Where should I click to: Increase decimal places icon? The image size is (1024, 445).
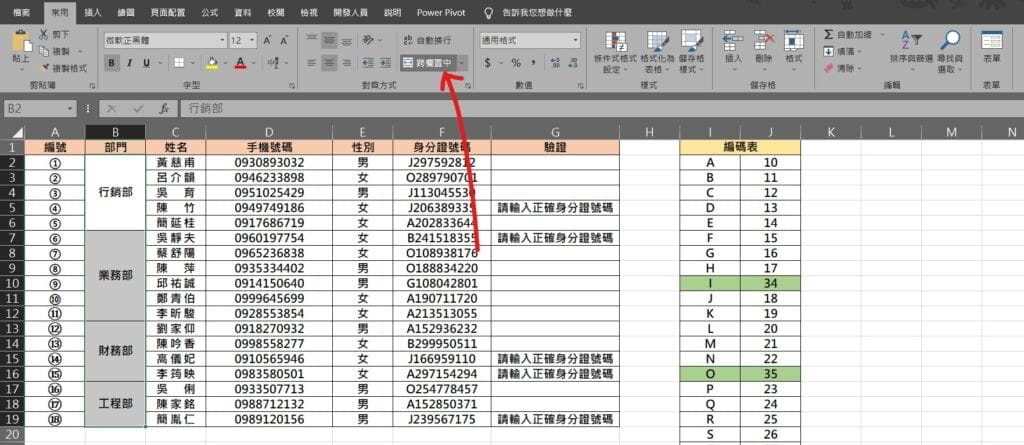556,63
